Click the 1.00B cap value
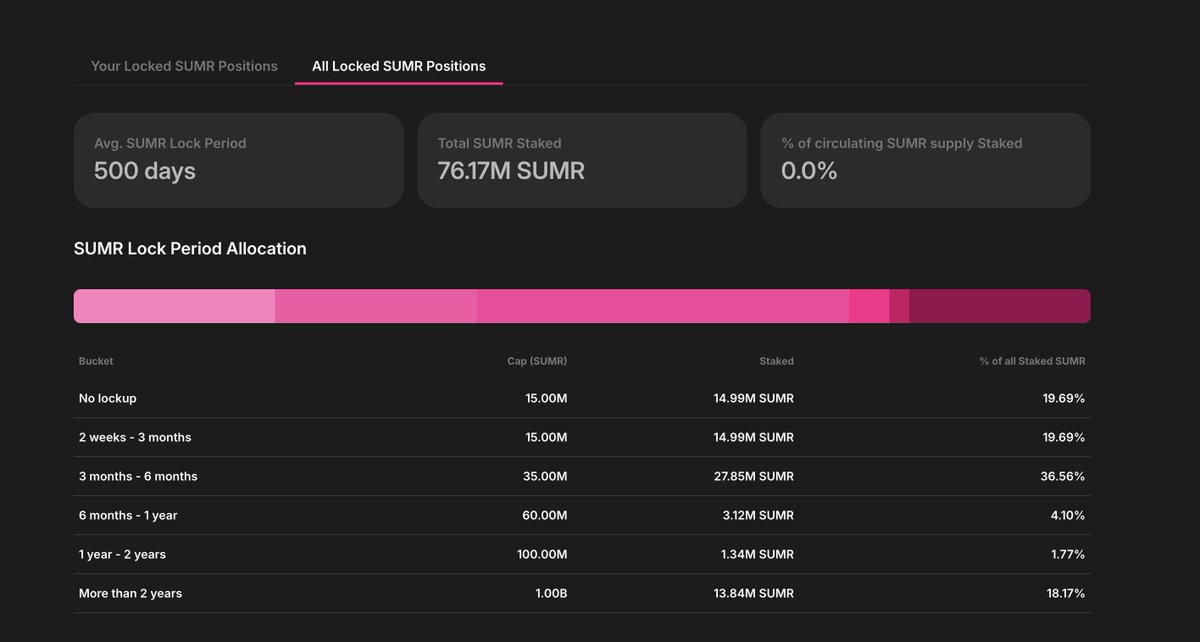Viewport: 1200px width, 642px height. (550, 593)
